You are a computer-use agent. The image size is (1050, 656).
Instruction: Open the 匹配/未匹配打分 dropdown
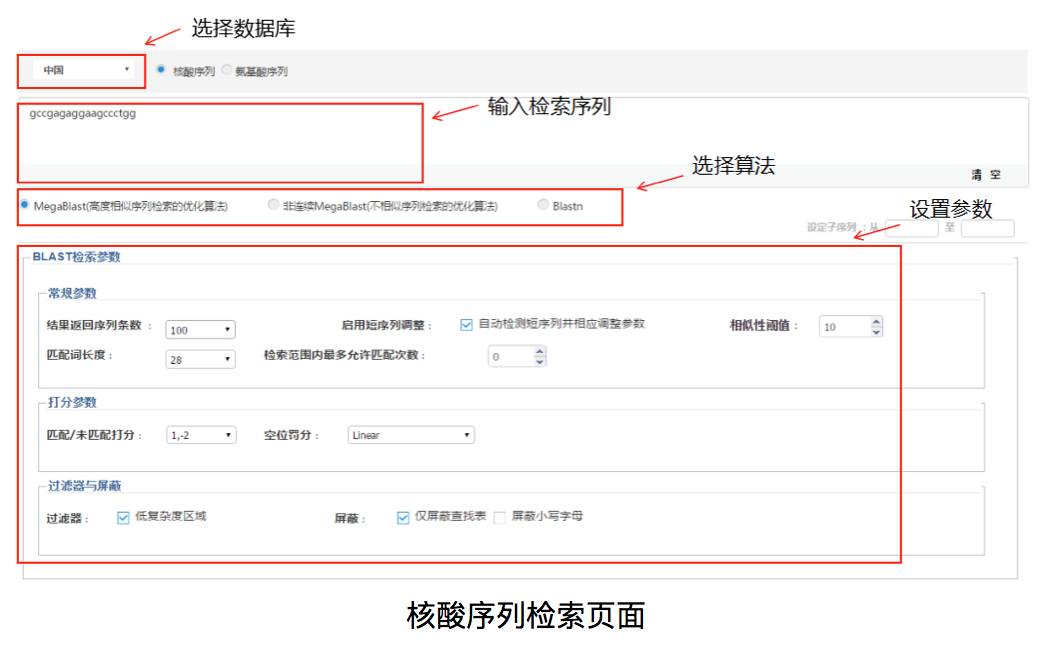(201, 435)
